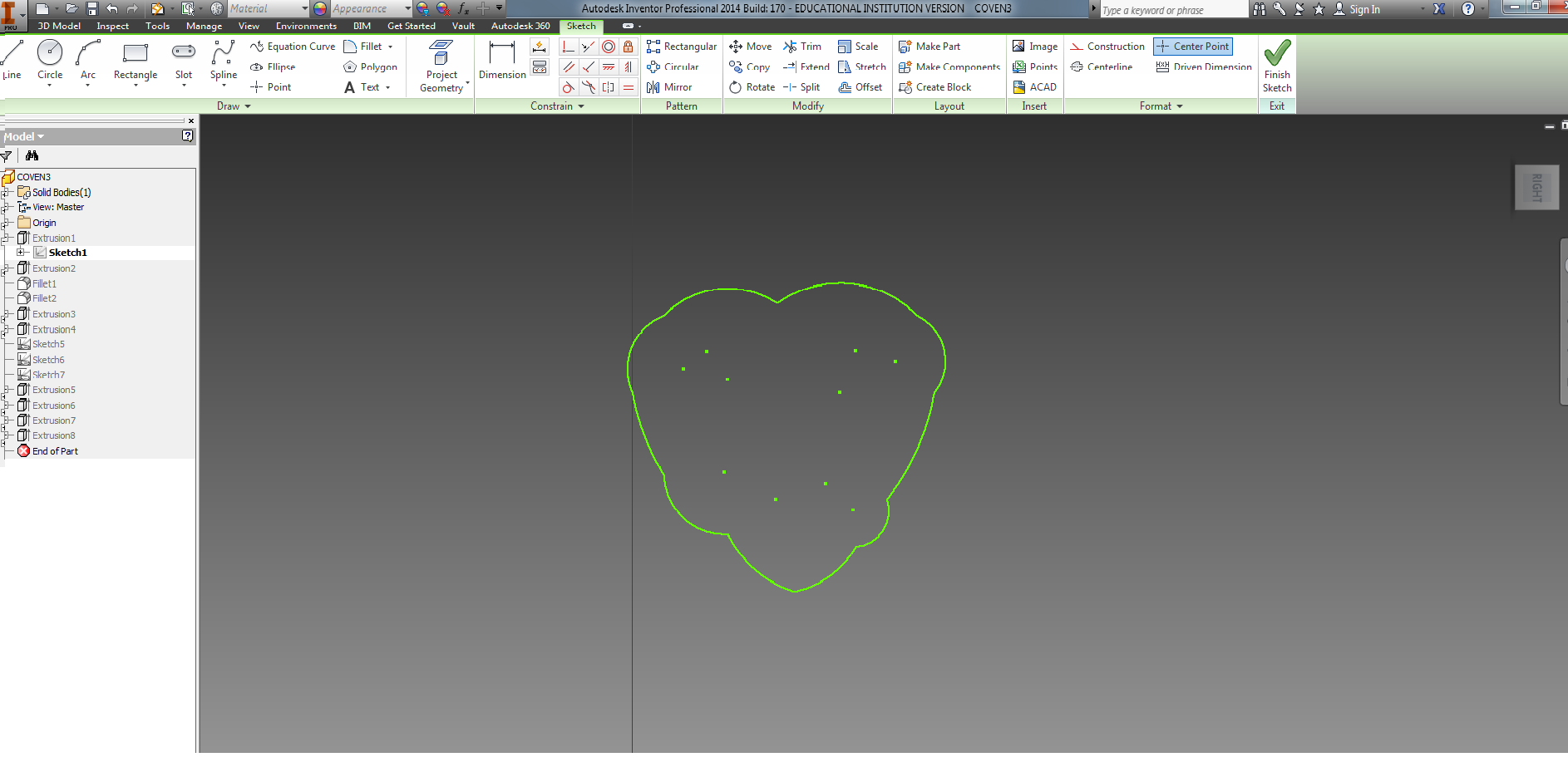Click the Create Block command
This screenshot has width=1568, height=767.
click(x=935, y=87)
